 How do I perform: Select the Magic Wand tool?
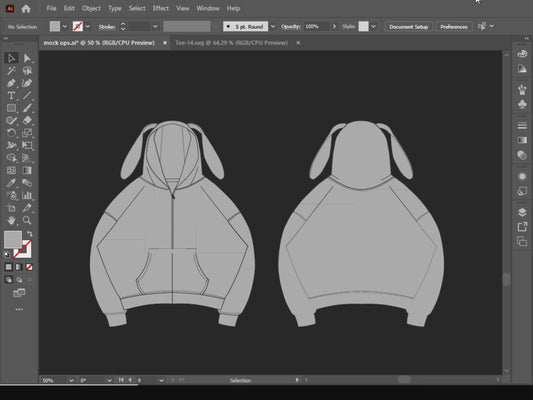(x=11, y=71)
